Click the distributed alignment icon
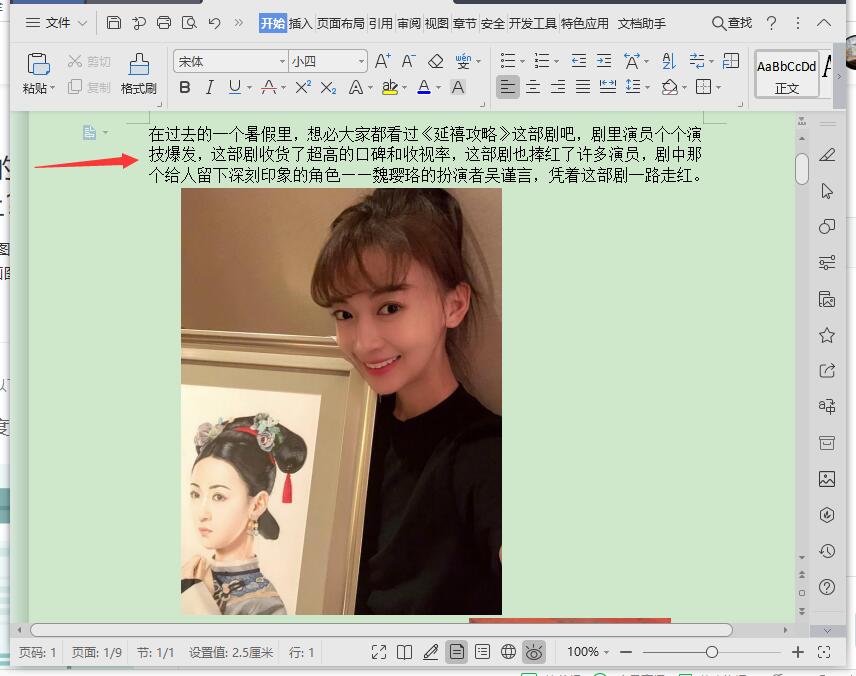Image resolution: width=856 pixels, height=676 pixels. tap(608, 87)
